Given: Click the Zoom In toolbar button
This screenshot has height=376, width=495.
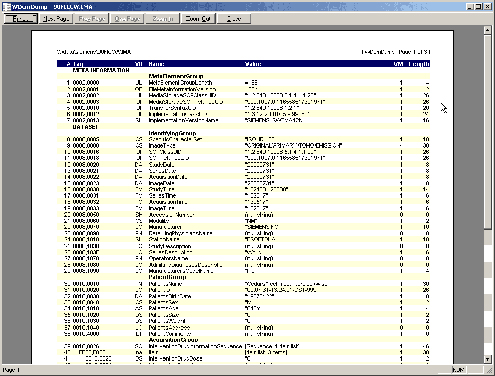Looking at the screenshot, I should (x=163, y=19).
